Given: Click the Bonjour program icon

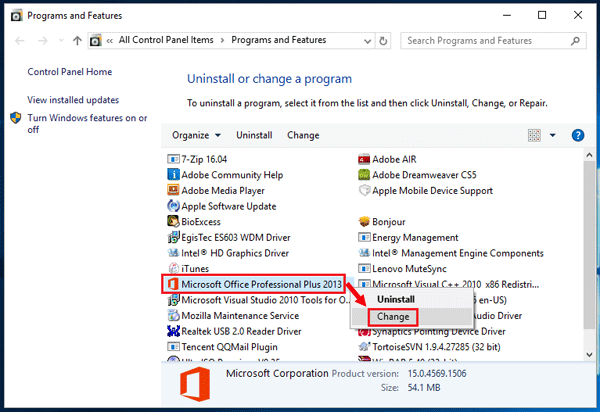Looking at the screenshot, I should point(364,221).
